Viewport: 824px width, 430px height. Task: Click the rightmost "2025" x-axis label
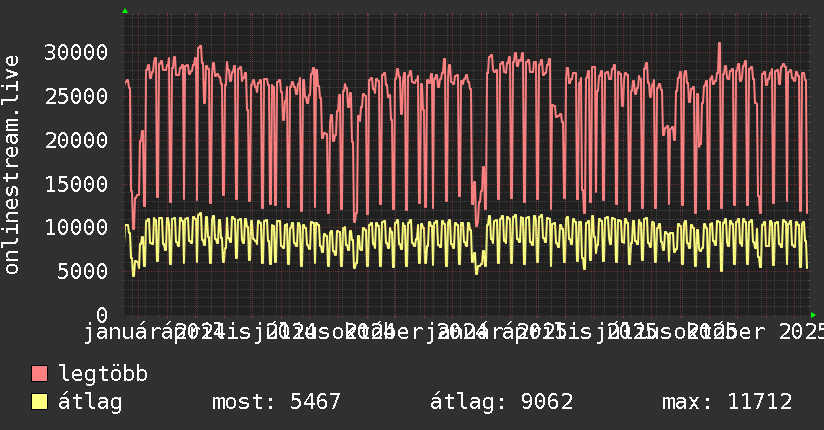coord(798,331)
